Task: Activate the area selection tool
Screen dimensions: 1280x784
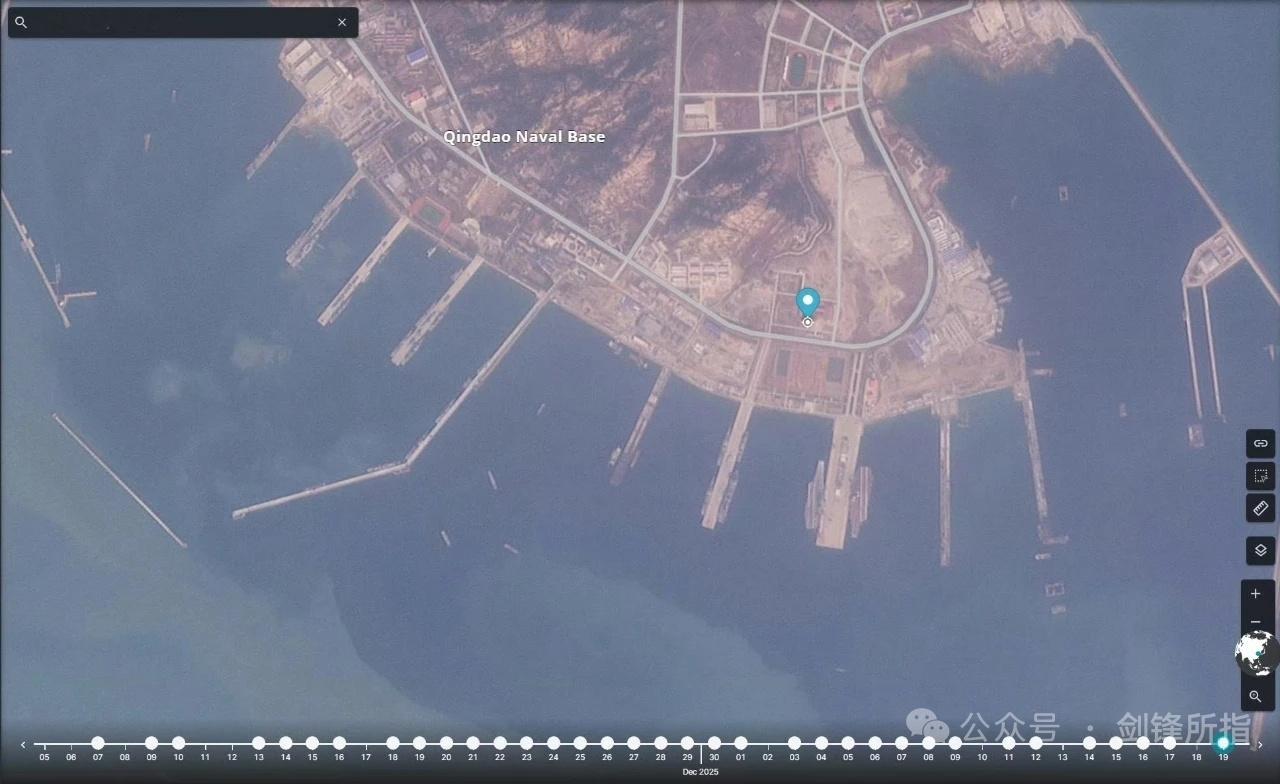Action: [1260, 476]
